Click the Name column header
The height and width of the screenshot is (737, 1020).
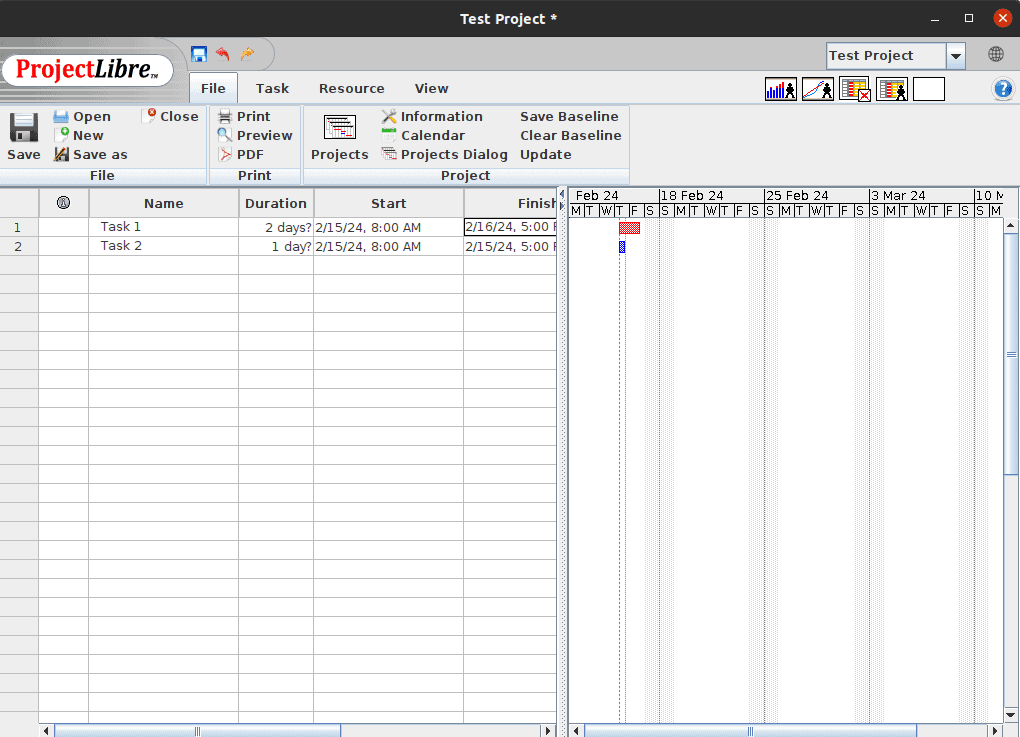(164, 203)
